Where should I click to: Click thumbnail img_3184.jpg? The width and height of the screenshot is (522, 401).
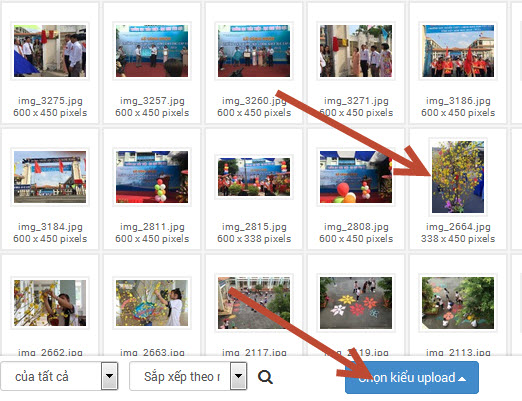[x=50, y=177]
